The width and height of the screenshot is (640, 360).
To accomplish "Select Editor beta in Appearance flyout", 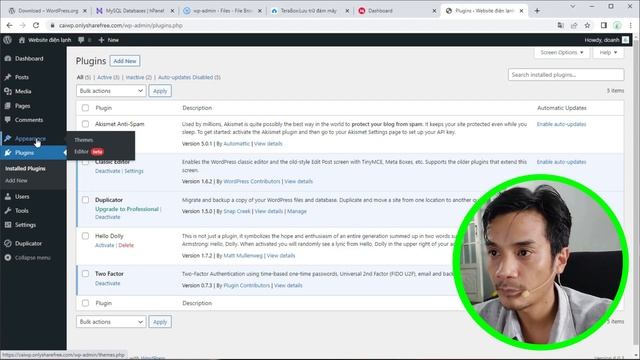I will tap(89, 152).
